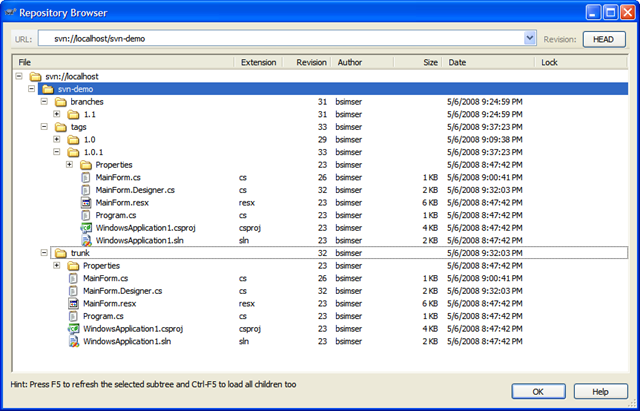Expand the Properties node under trunk
This screenshot has height=411, width=640.
tap(57, 265)
